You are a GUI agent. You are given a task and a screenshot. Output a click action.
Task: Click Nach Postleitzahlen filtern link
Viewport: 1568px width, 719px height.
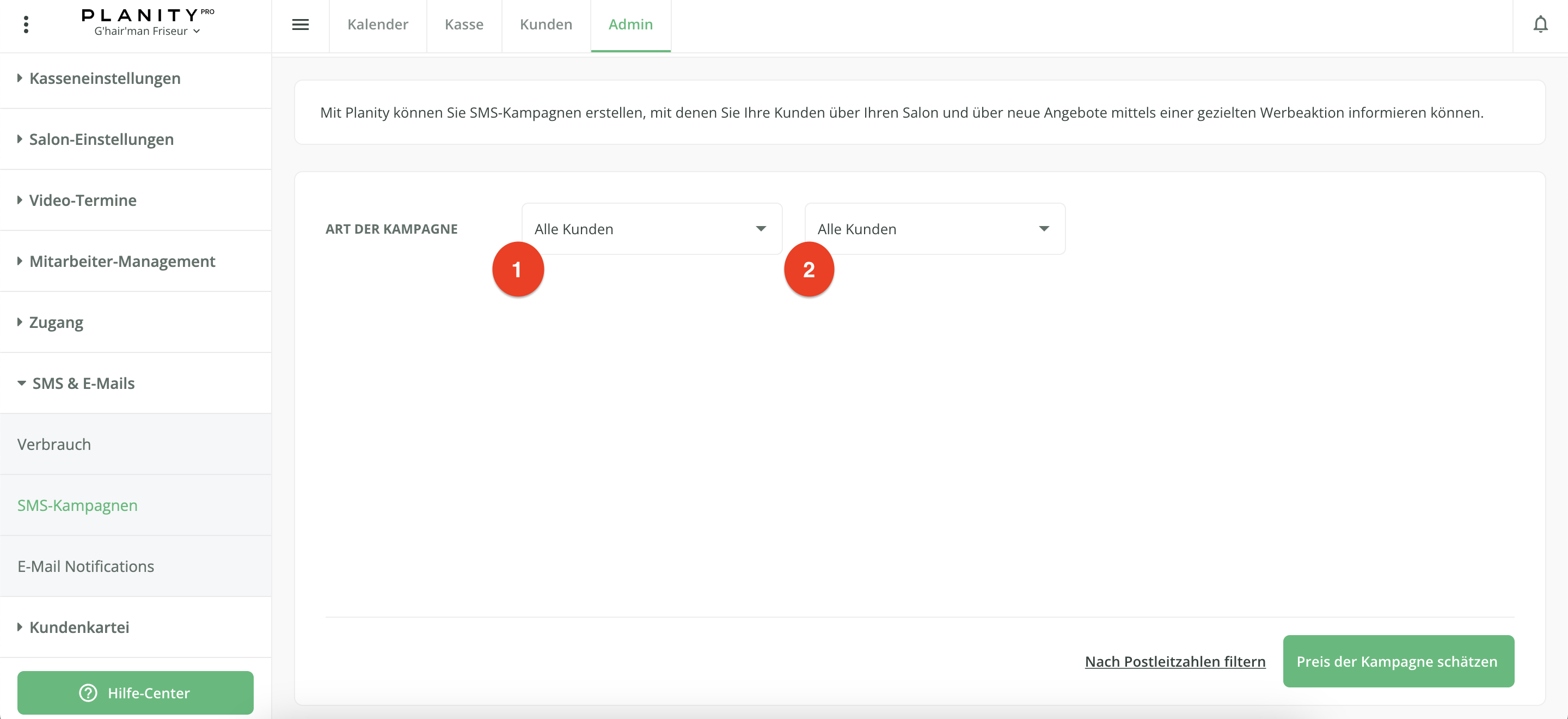(1174, 661)
